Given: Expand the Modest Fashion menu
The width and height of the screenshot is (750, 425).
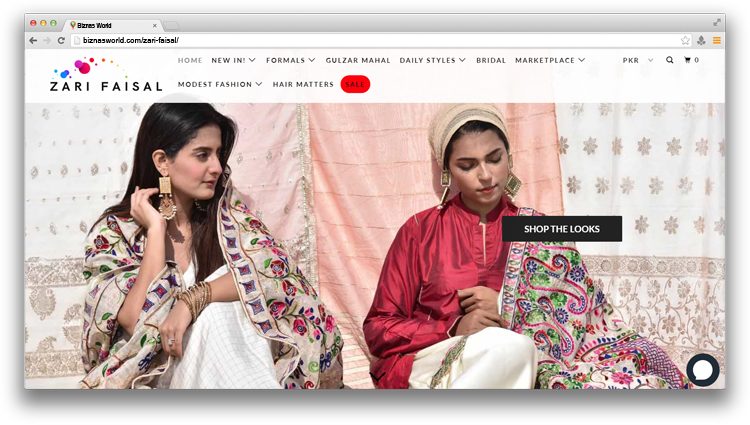Looking at the screenshot, I should click(x=220, y=84).
